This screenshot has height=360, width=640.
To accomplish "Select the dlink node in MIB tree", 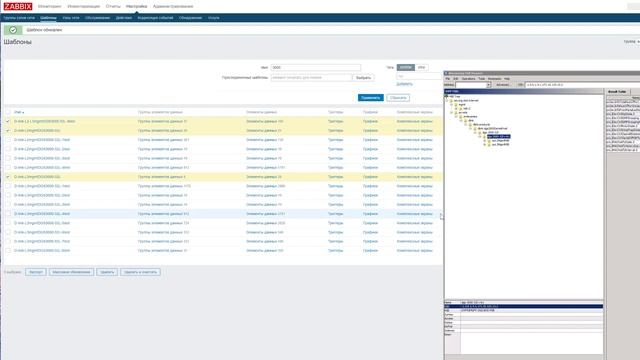I will pyautogui.click(x=471, y=120).
